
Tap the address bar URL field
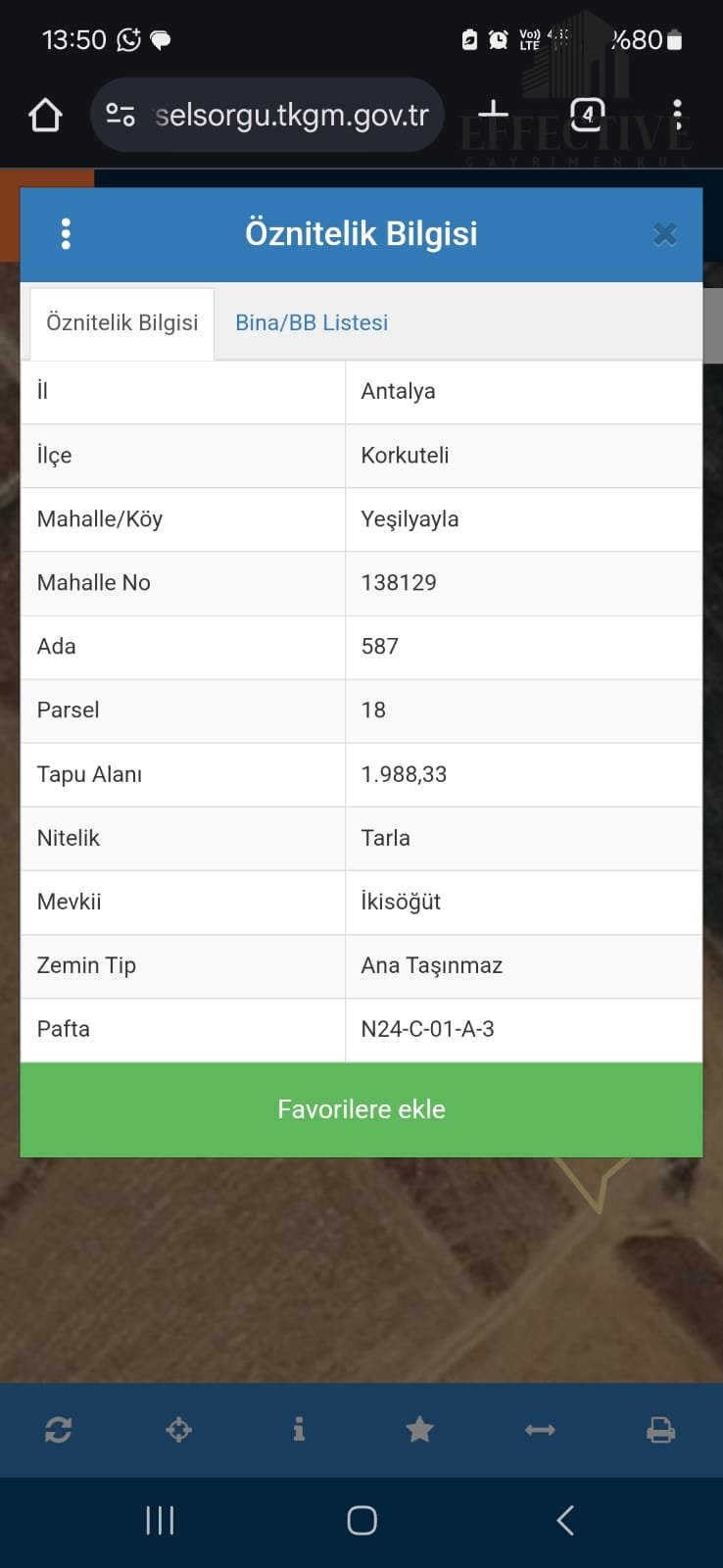click(x=292, y=116)
